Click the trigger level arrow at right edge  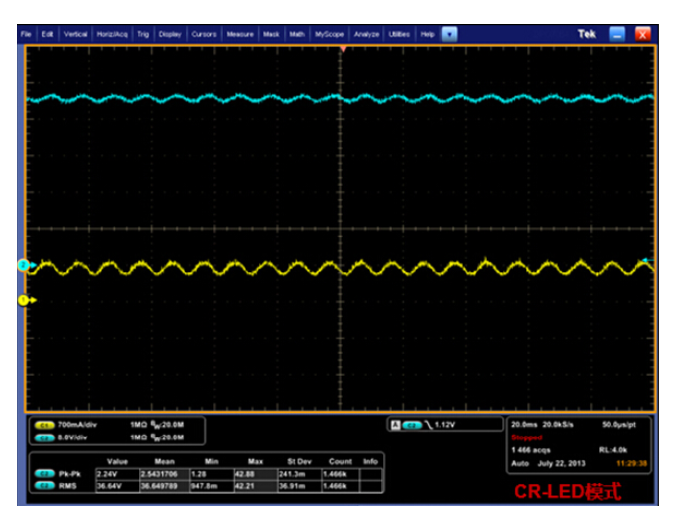pyautogui.click(x=647, y=260)
